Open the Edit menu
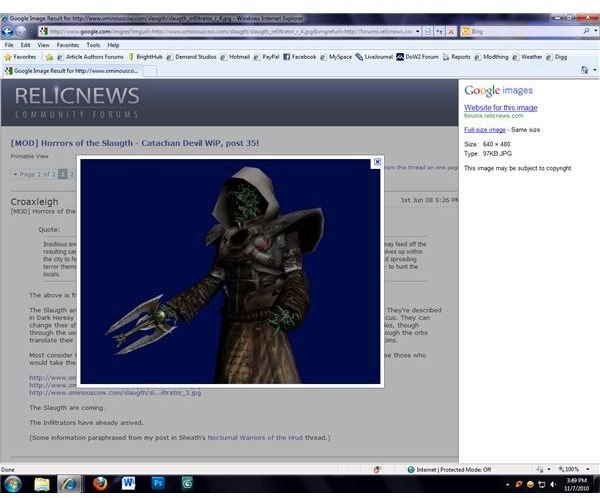The height and width of the screenshot is (498, 600). point(26,45)
